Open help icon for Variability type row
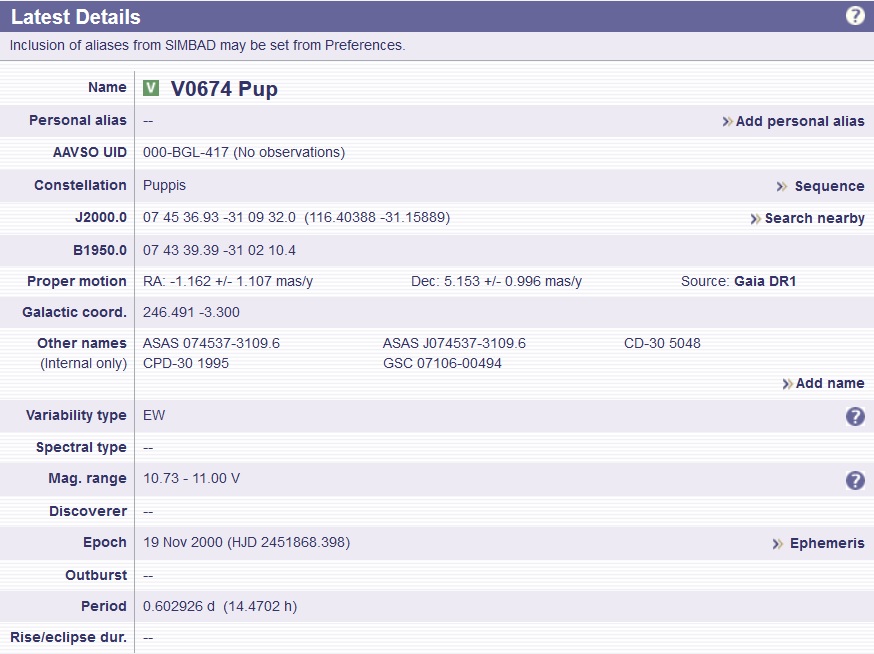 [855, 417]
